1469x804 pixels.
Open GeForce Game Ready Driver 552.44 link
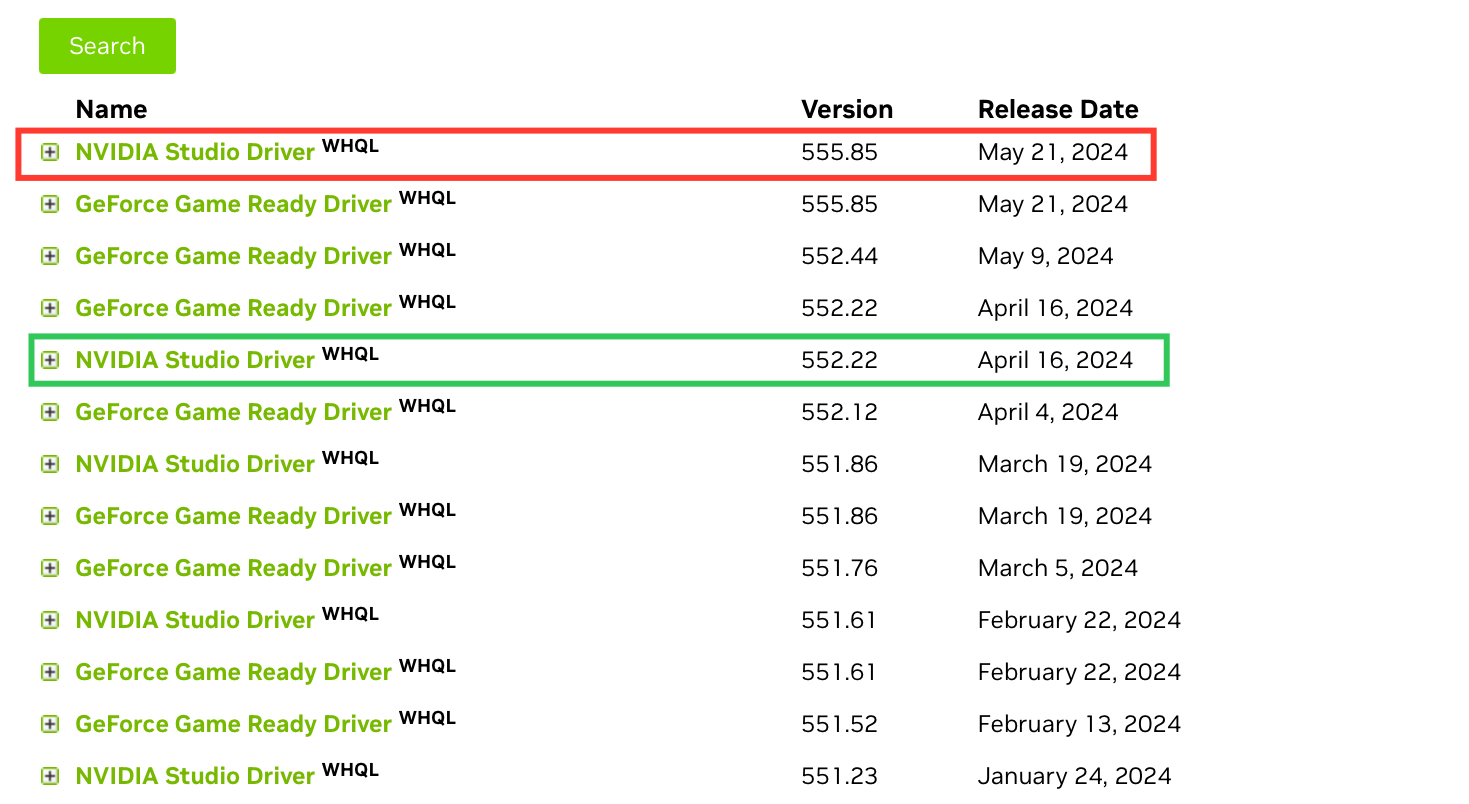[x=233, y=256]
